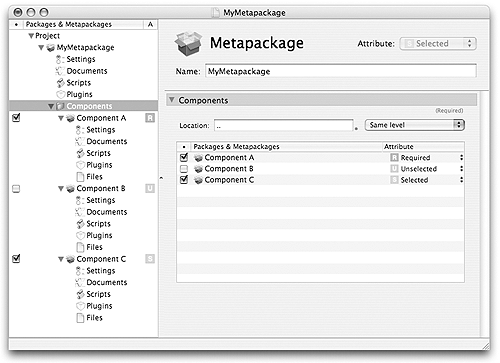Image resolution: width=500 pixels, height=363 pixels.
Task: Select the Documents item under MyMetapackage
Action: pos(87,71)
